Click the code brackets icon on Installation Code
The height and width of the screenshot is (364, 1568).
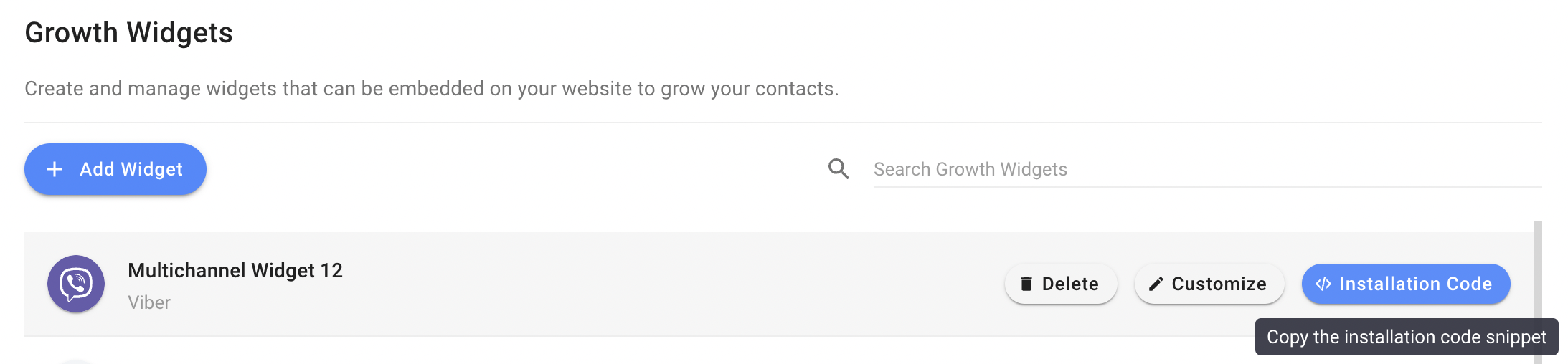pyautogui.click(x=1323, y=284)
